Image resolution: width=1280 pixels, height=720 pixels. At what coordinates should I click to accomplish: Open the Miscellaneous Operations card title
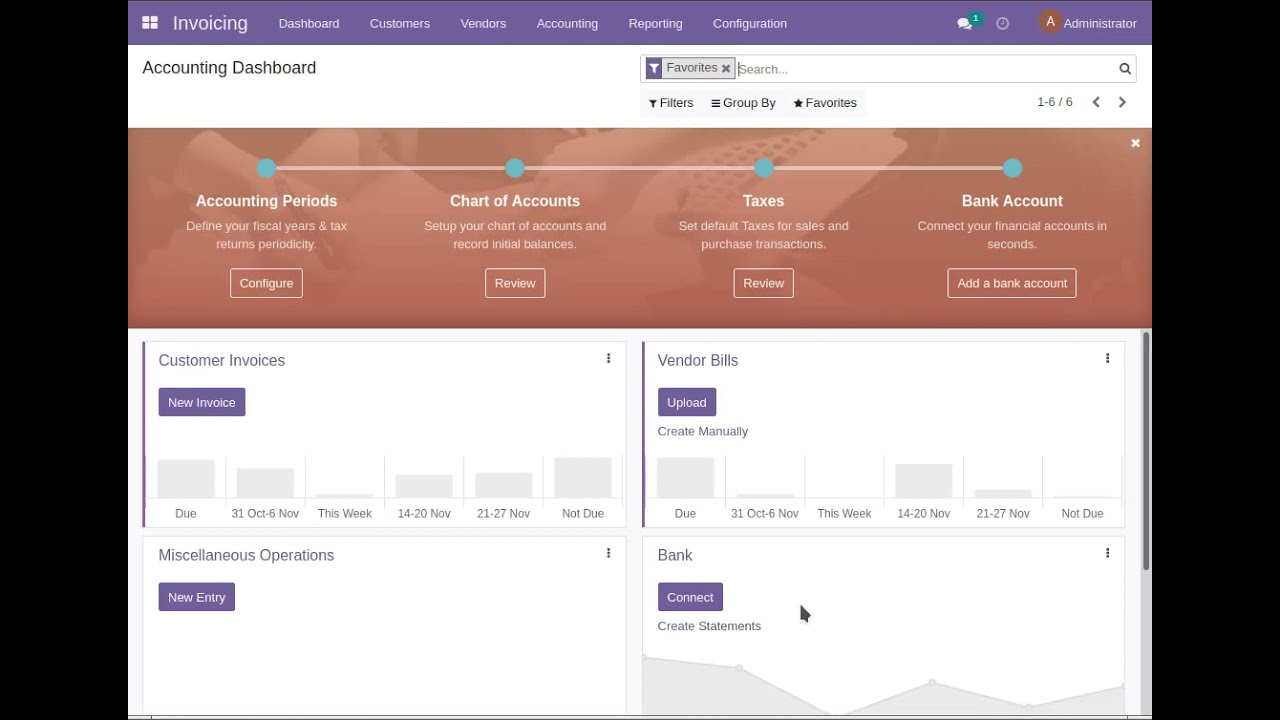[x=246, y=555]
